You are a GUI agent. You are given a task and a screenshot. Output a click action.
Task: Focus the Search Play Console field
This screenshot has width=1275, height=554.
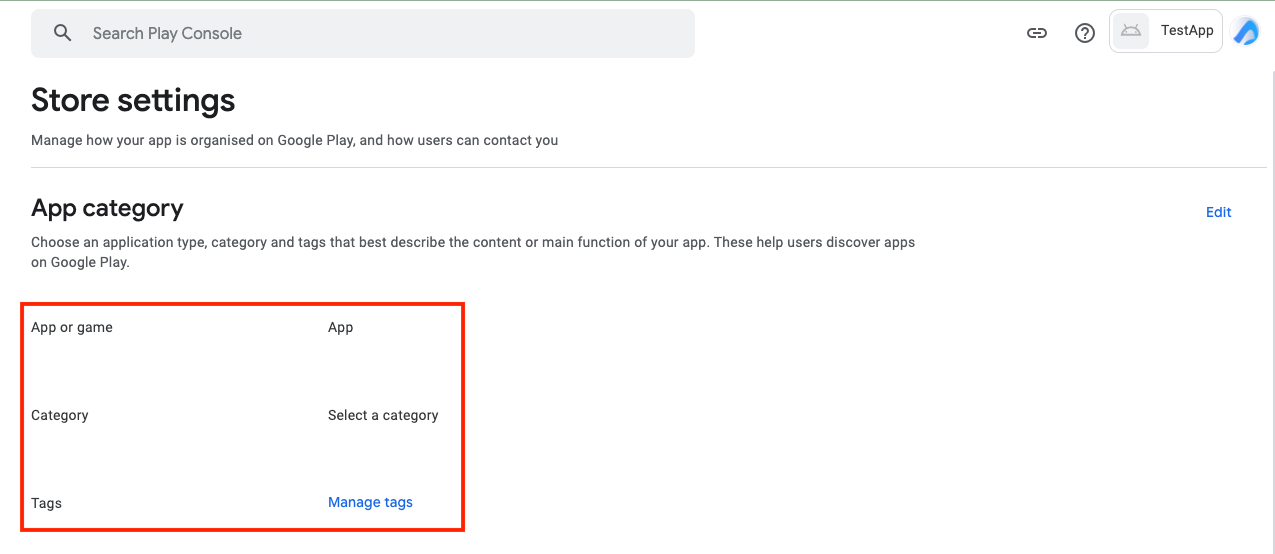(363, 33)
